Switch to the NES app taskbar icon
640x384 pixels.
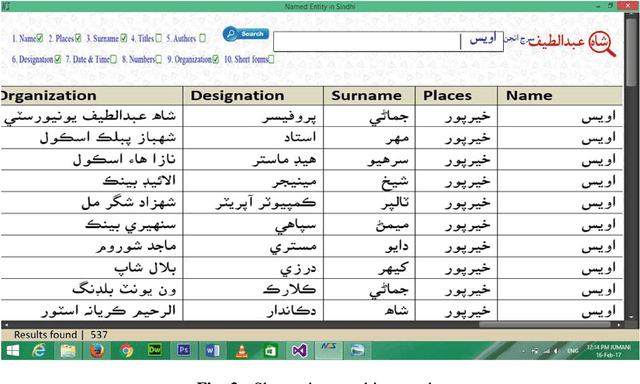(328, 351)
